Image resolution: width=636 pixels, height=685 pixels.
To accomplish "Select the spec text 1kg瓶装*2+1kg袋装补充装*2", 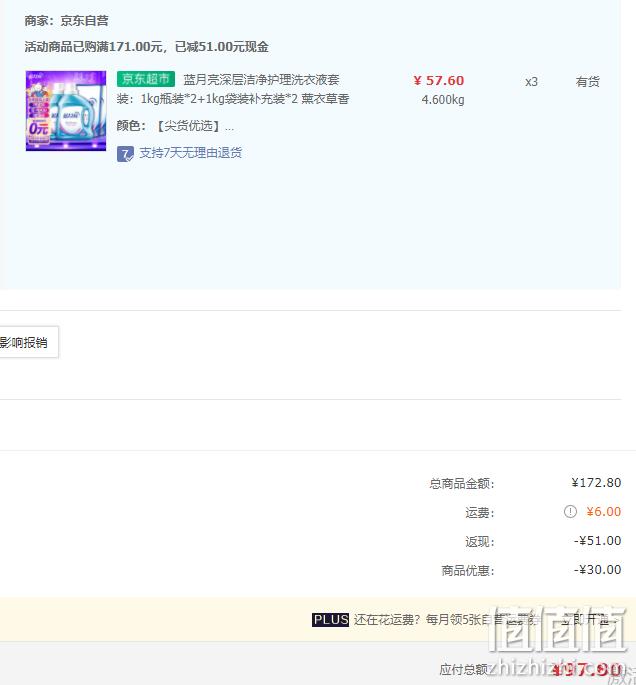I will click(x=219, y=99).
